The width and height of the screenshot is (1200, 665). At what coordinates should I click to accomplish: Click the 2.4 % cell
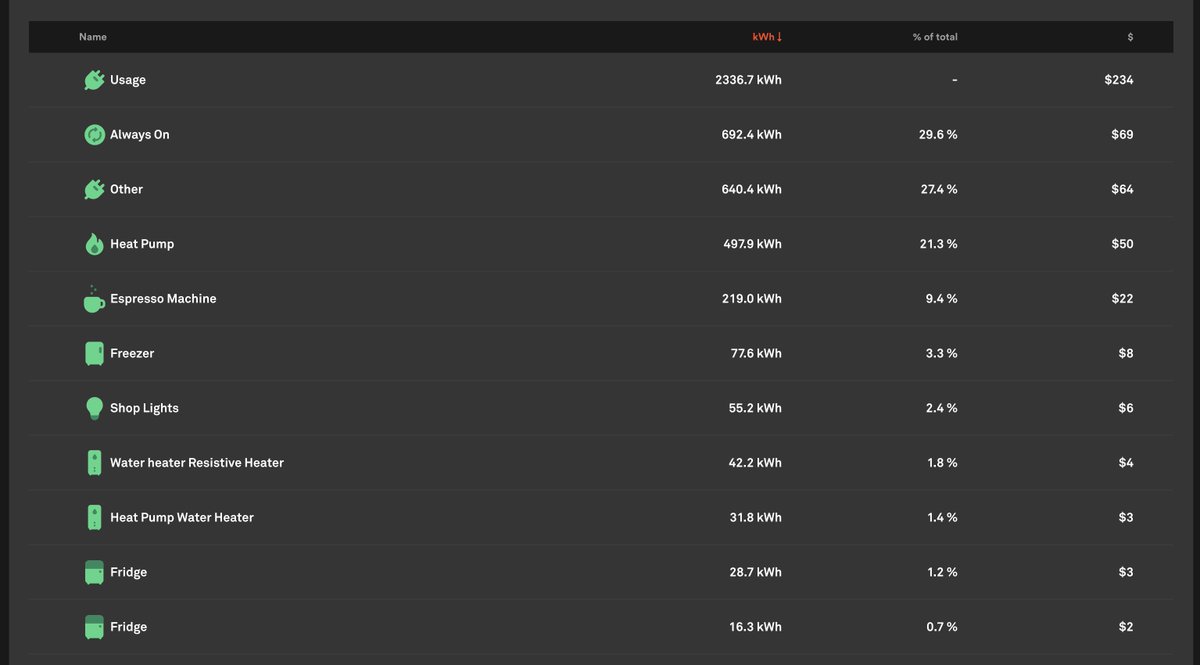tap(942, 408)
